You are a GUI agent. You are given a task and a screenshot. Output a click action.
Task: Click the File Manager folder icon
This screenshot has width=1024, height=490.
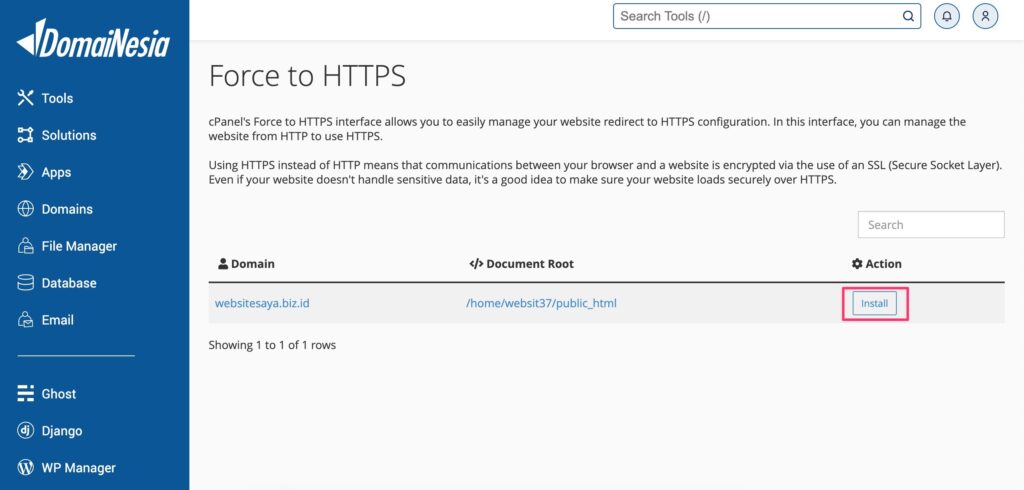coord(26,246)
